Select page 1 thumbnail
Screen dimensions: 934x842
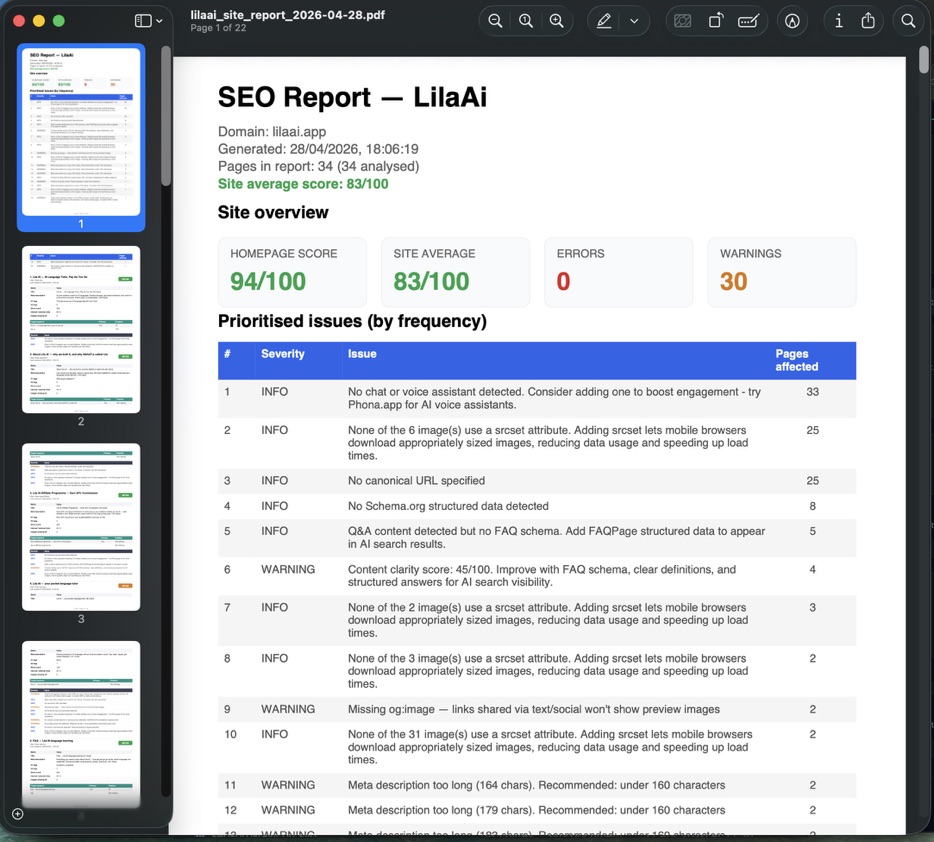click(x=81, y=132)
